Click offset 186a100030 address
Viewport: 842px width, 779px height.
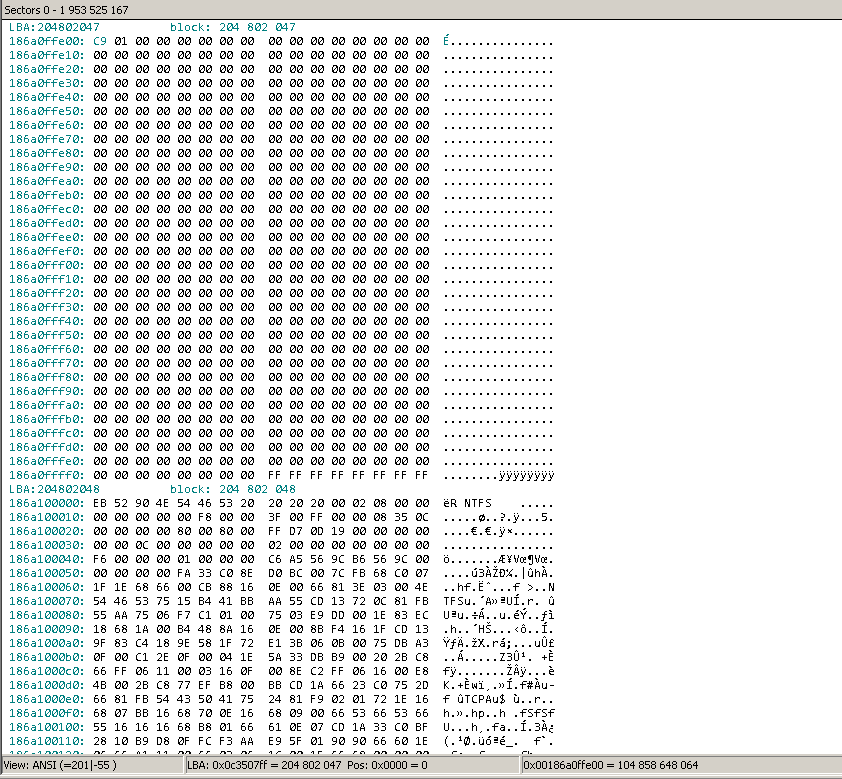coord(47,545)
